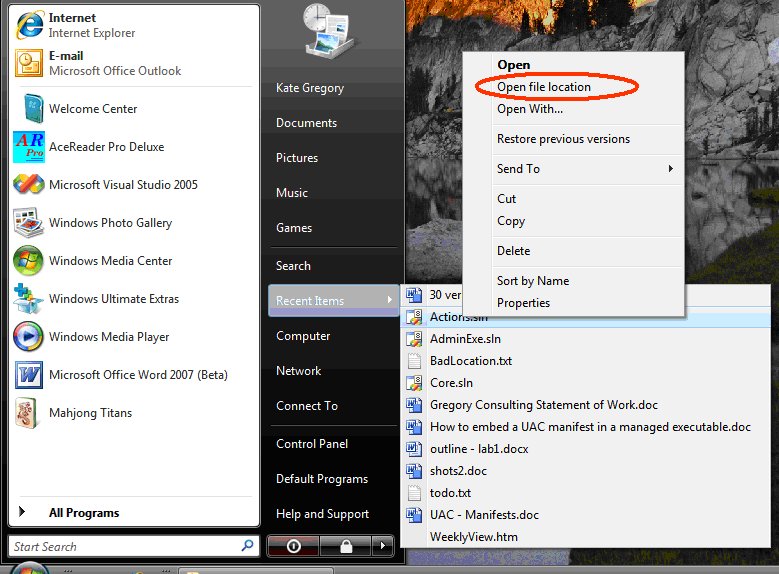Open Control Panel

pyautogui.click(x=312, y=444)
